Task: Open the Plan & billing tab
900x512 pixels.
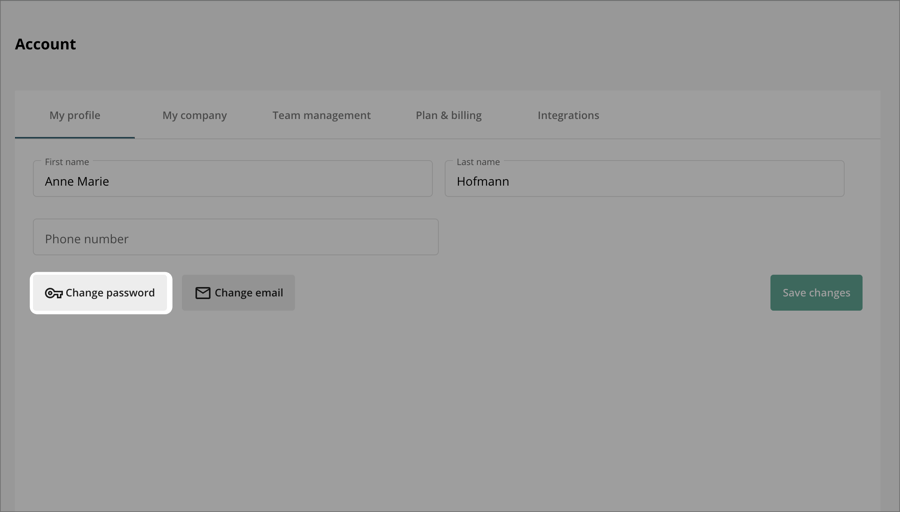Action: (x=449, y=115)
